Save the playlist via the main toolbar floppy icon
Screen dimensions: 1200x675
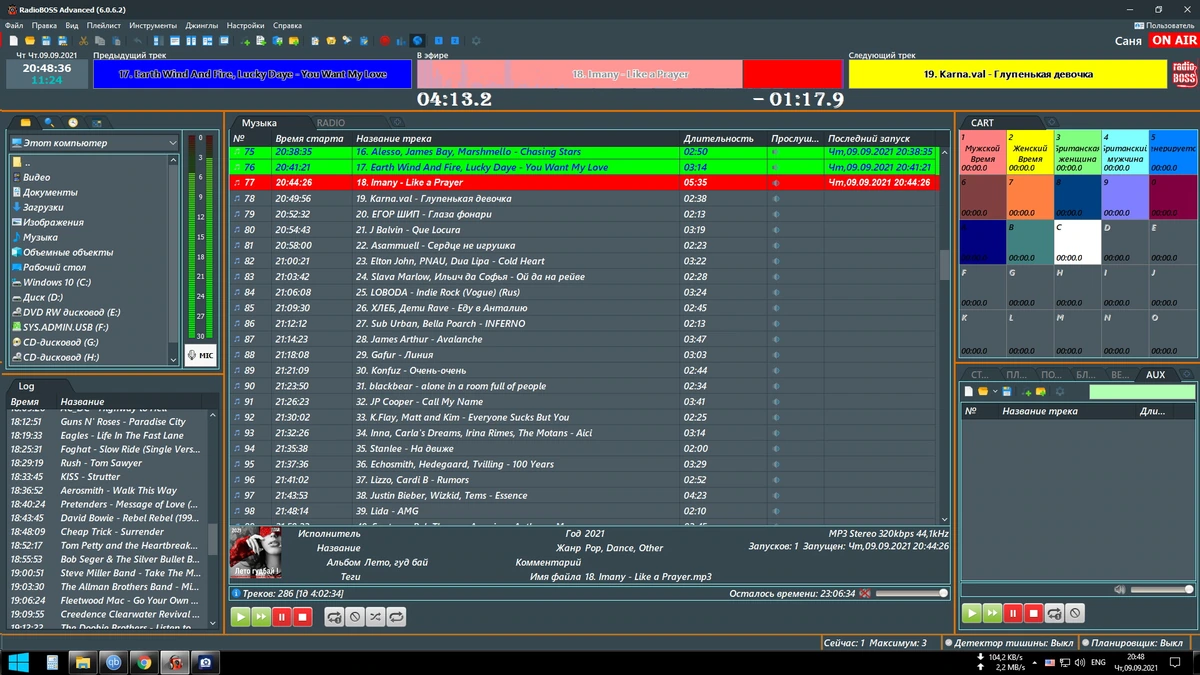click(46, 41)
